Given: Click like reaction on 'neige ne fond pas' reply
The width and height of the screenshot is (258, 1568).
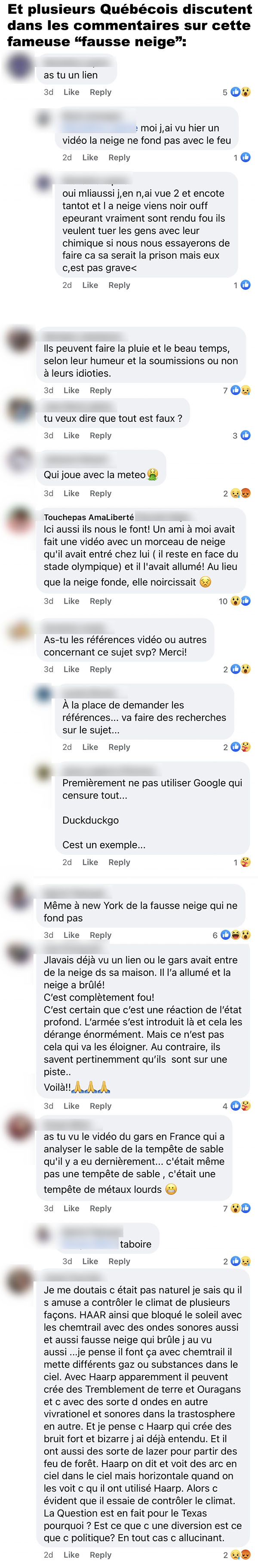Looking at the screenshot, I should 245,157.
